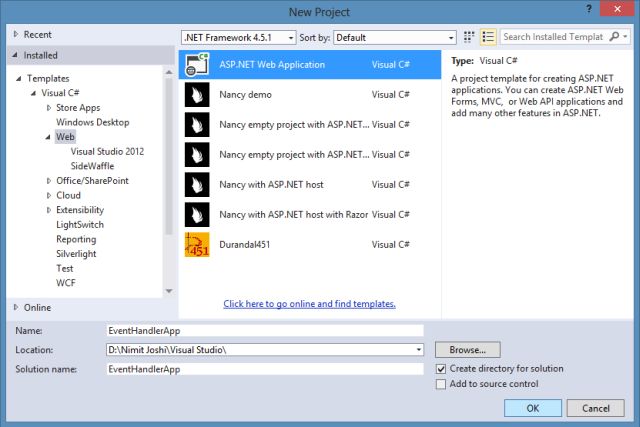Click the Solution name input field
640x427 pixels.
click(265, 369)
